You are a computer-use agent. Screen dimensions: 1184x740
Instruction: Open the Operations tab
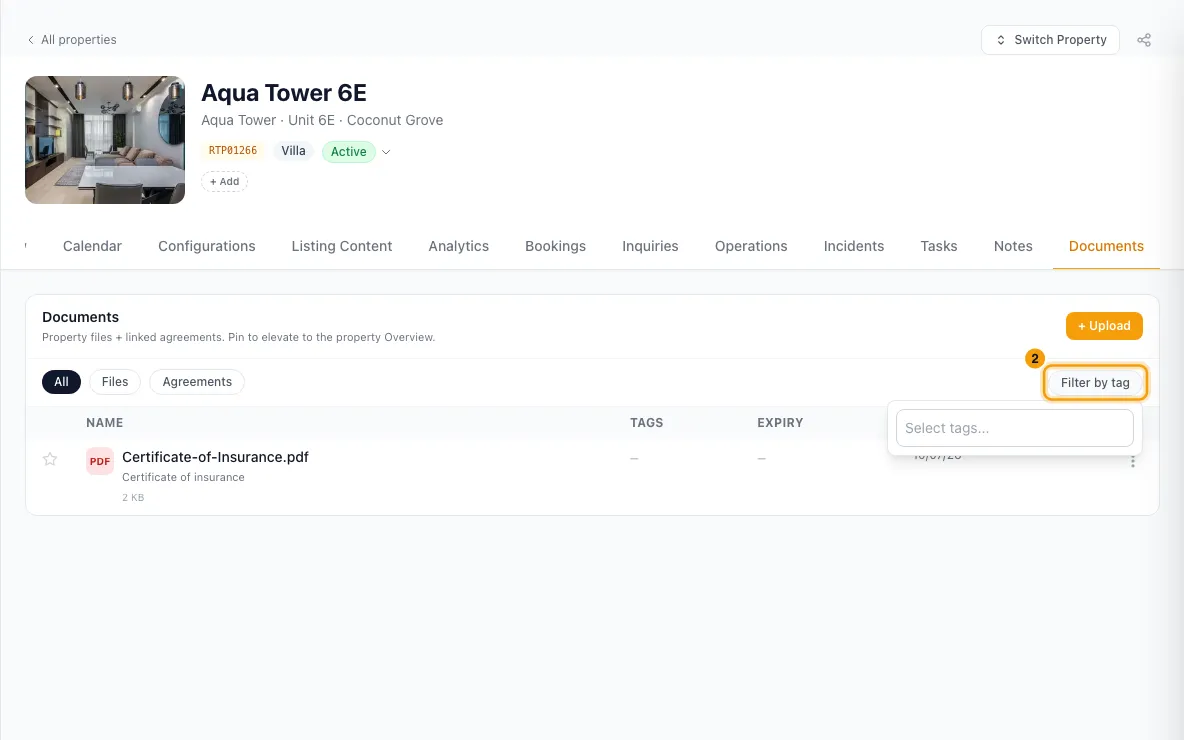click(751, 246)
